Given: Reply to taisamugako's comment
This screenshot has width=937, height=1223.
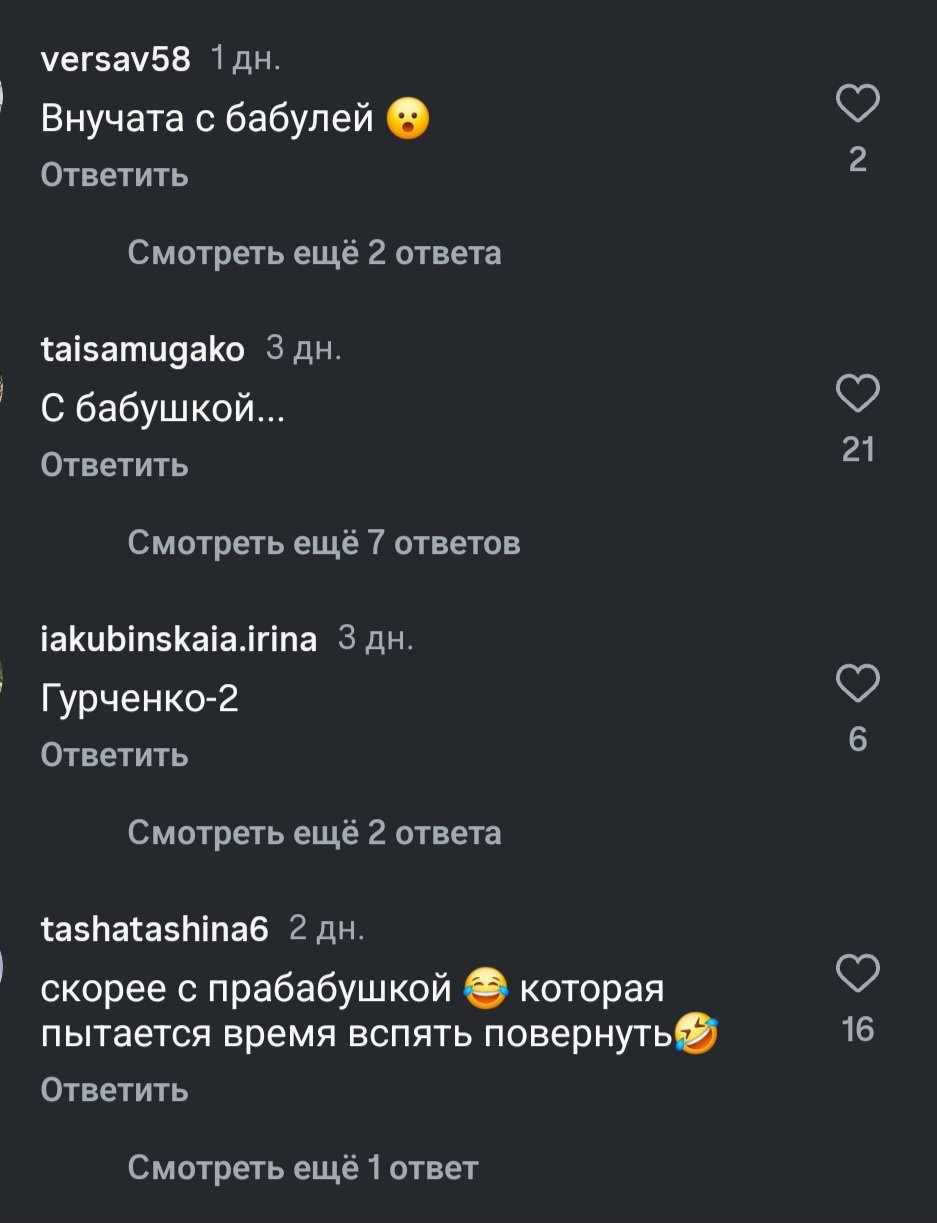Looking at the screenshot, I should (x=115, y=466).
